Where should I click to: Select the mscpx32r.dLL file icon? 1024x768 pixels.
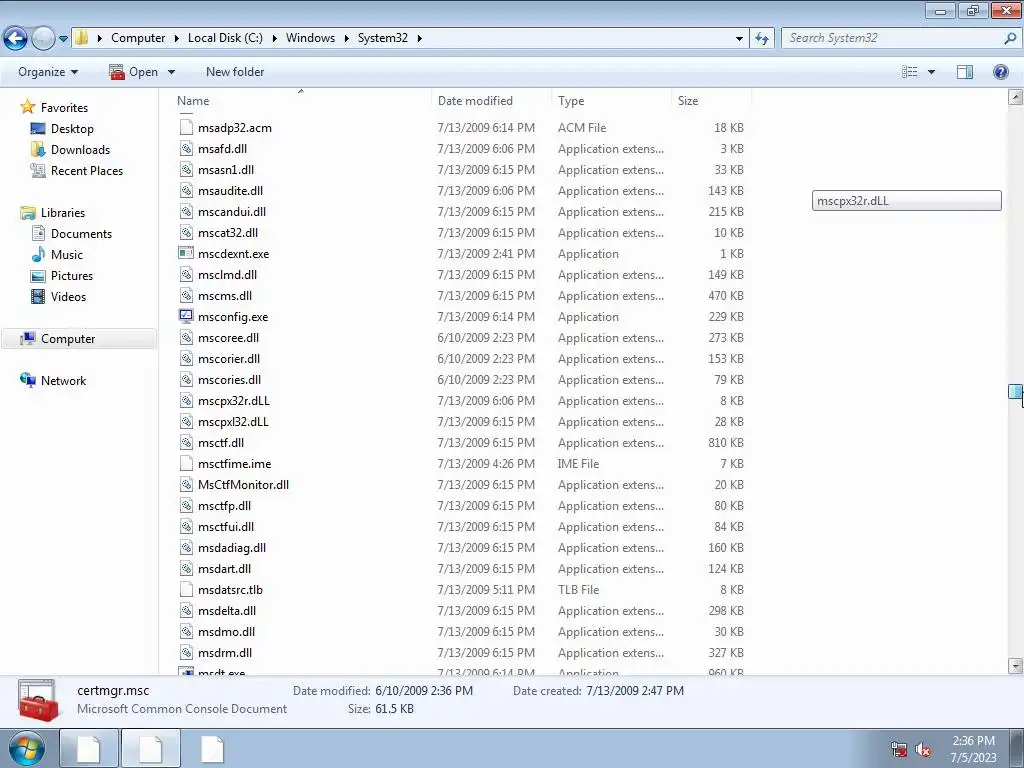click(x=186, y=400)
